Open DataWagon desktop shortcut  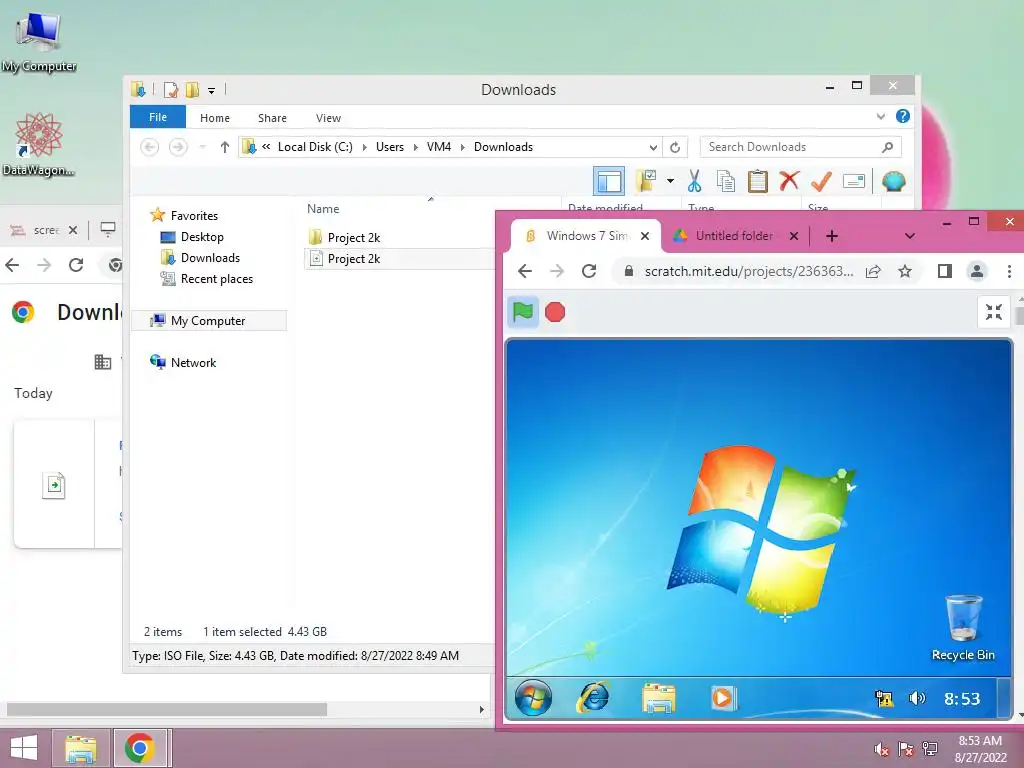(x=39, y=144)
